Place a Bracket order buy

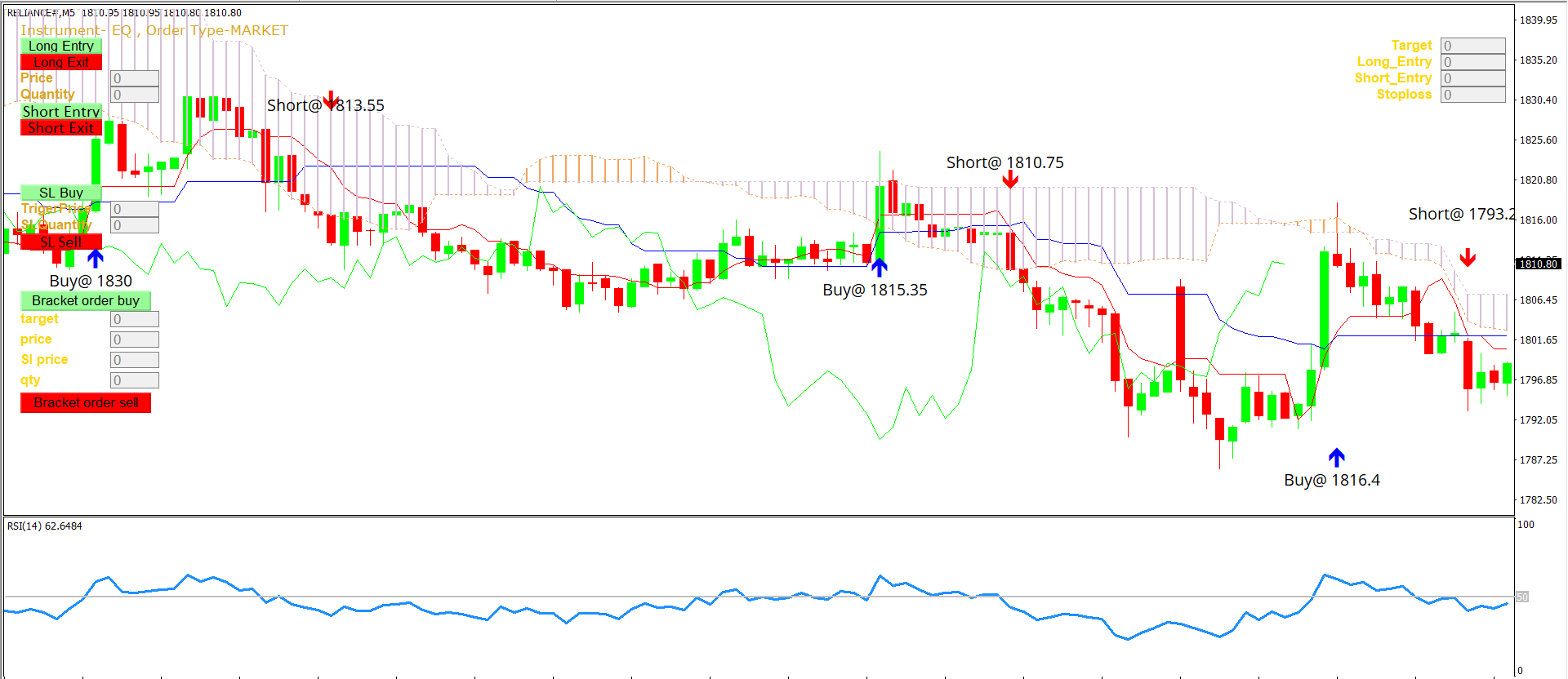86,300
